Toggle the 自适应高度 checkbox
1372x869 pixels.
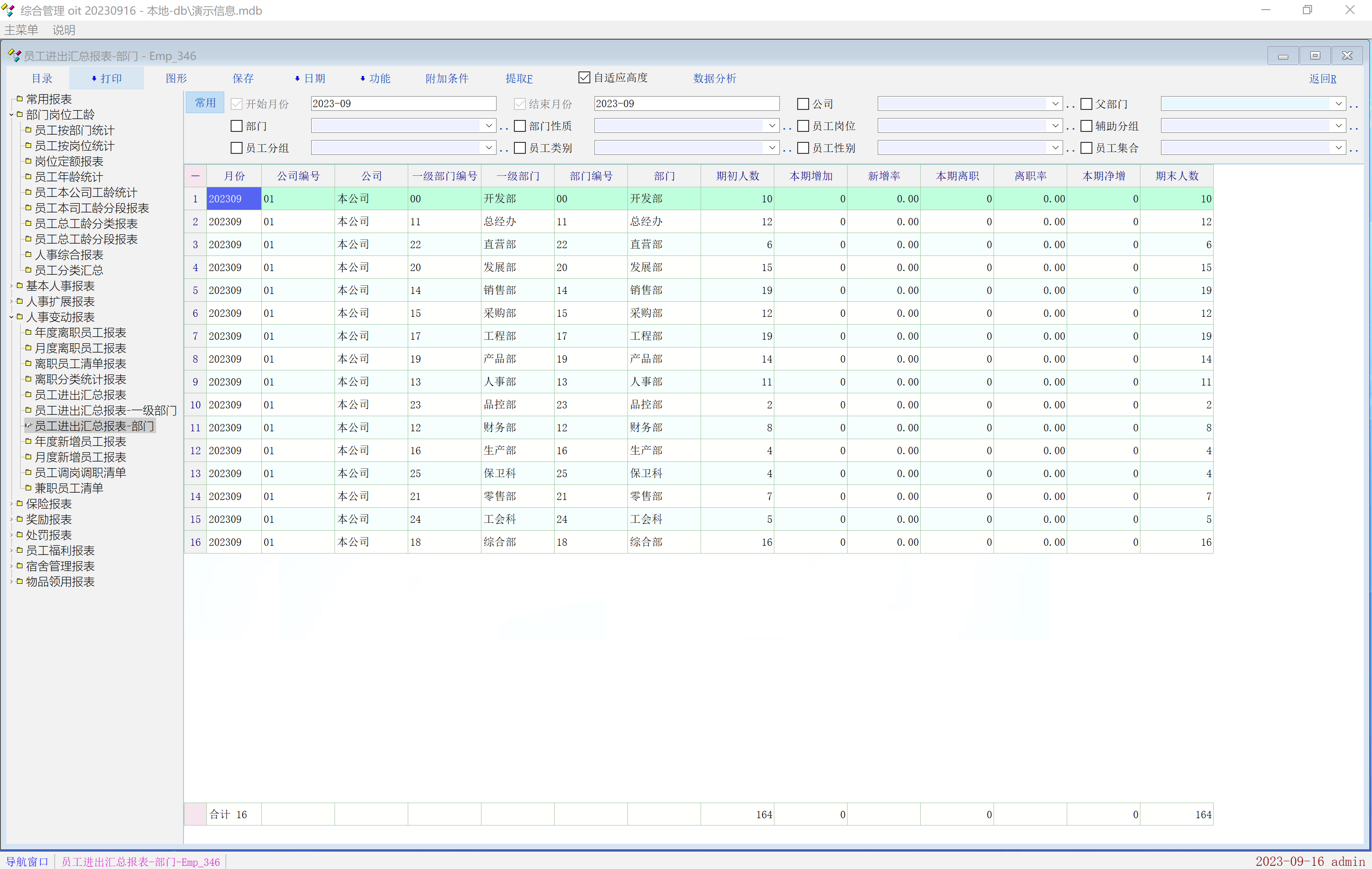click(584, 77)
